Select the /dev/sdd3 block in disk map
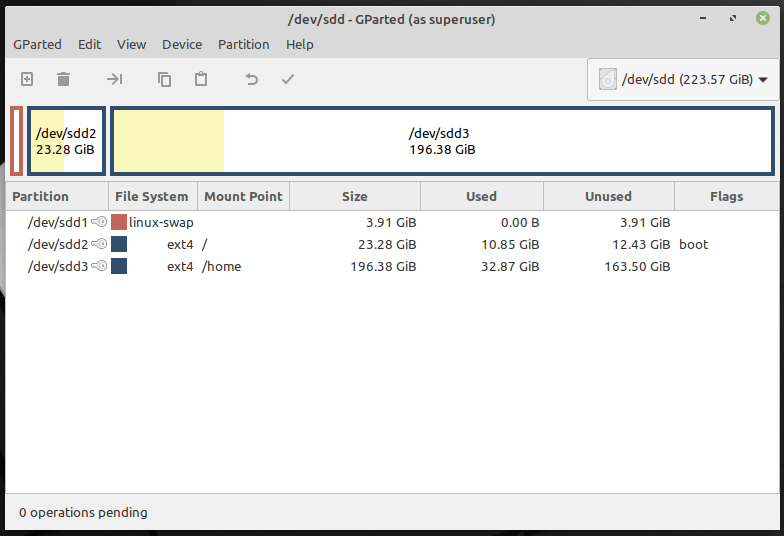 [441, 141]
